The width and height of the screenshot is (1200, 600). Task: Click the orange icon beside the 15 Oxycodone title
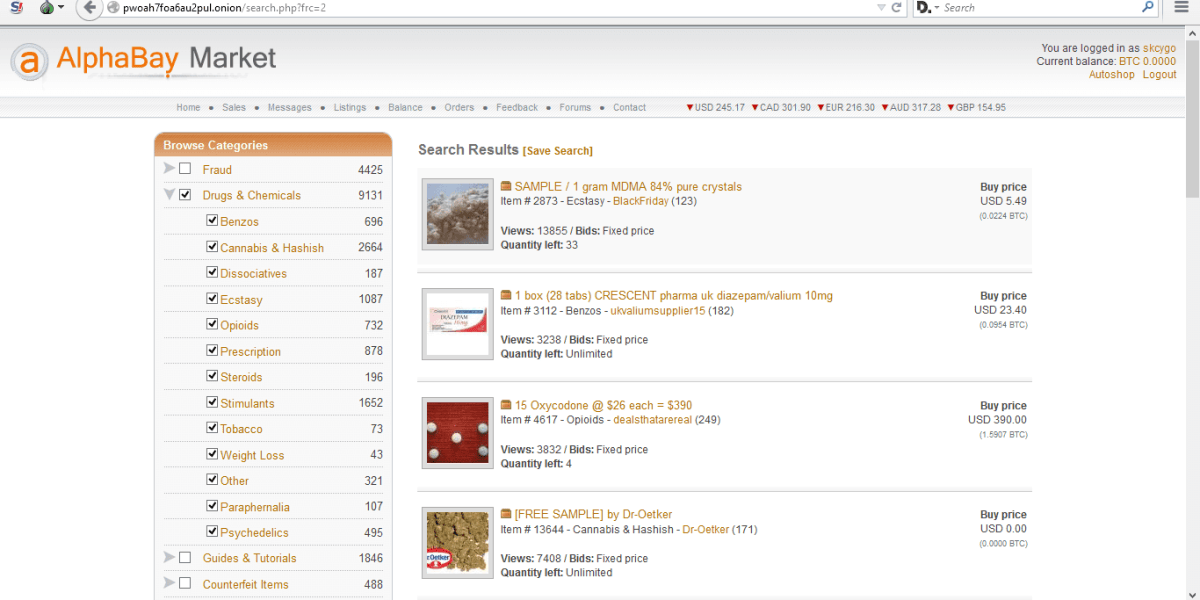coord(506,405)
